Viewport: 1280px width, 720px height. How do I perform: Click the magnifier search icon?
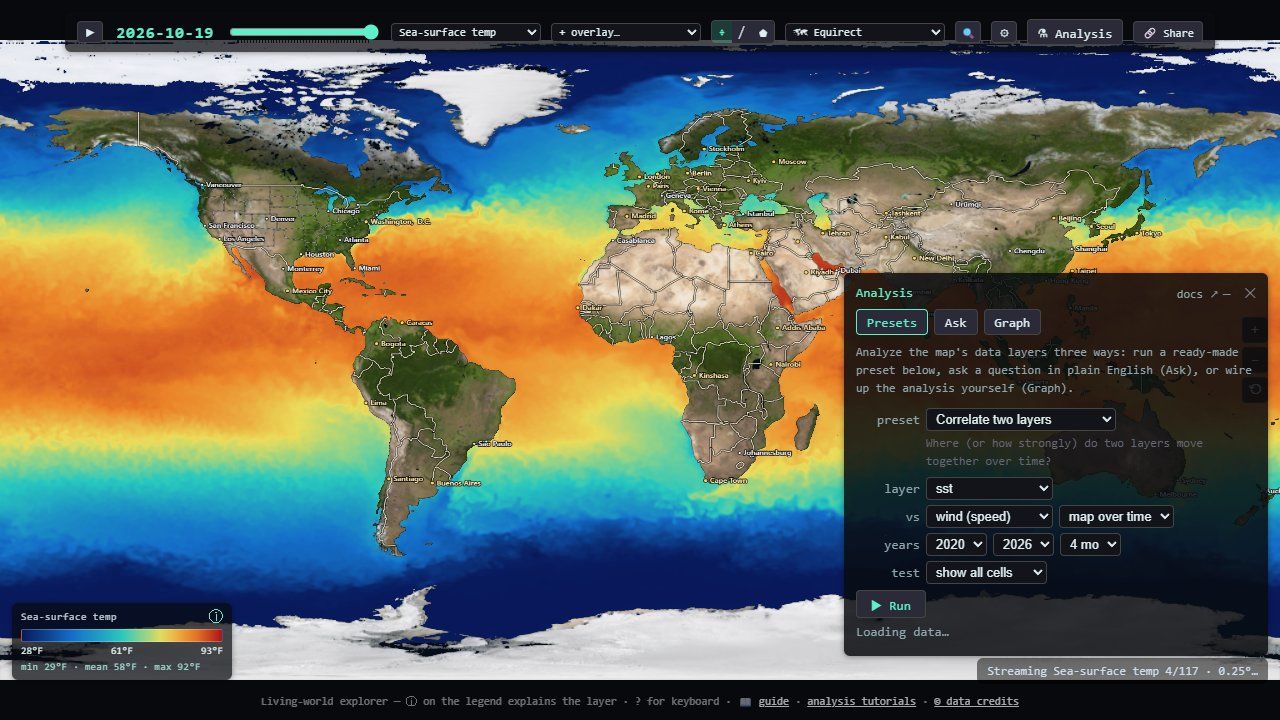click(968, 32)
